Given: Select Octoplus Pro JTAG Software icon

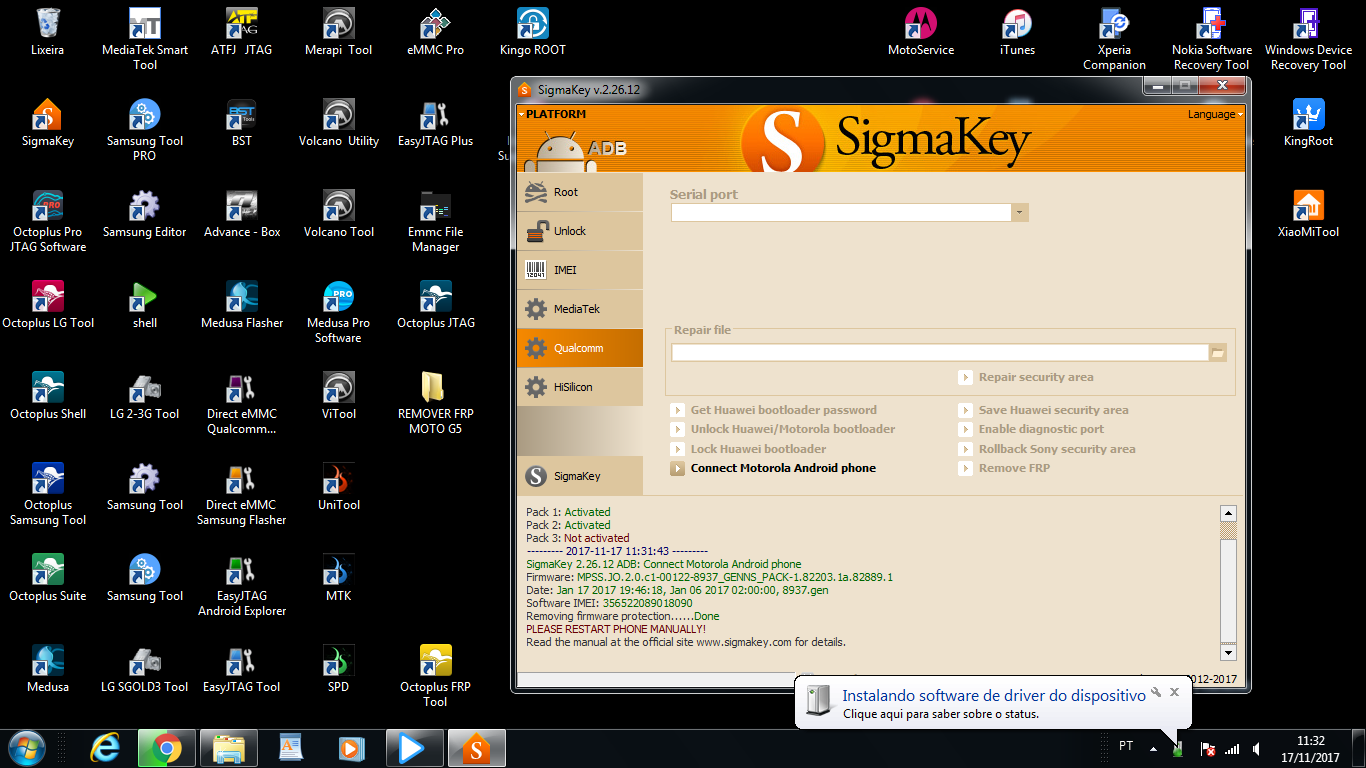Looking at the screenshot, I should pos(47,220).
